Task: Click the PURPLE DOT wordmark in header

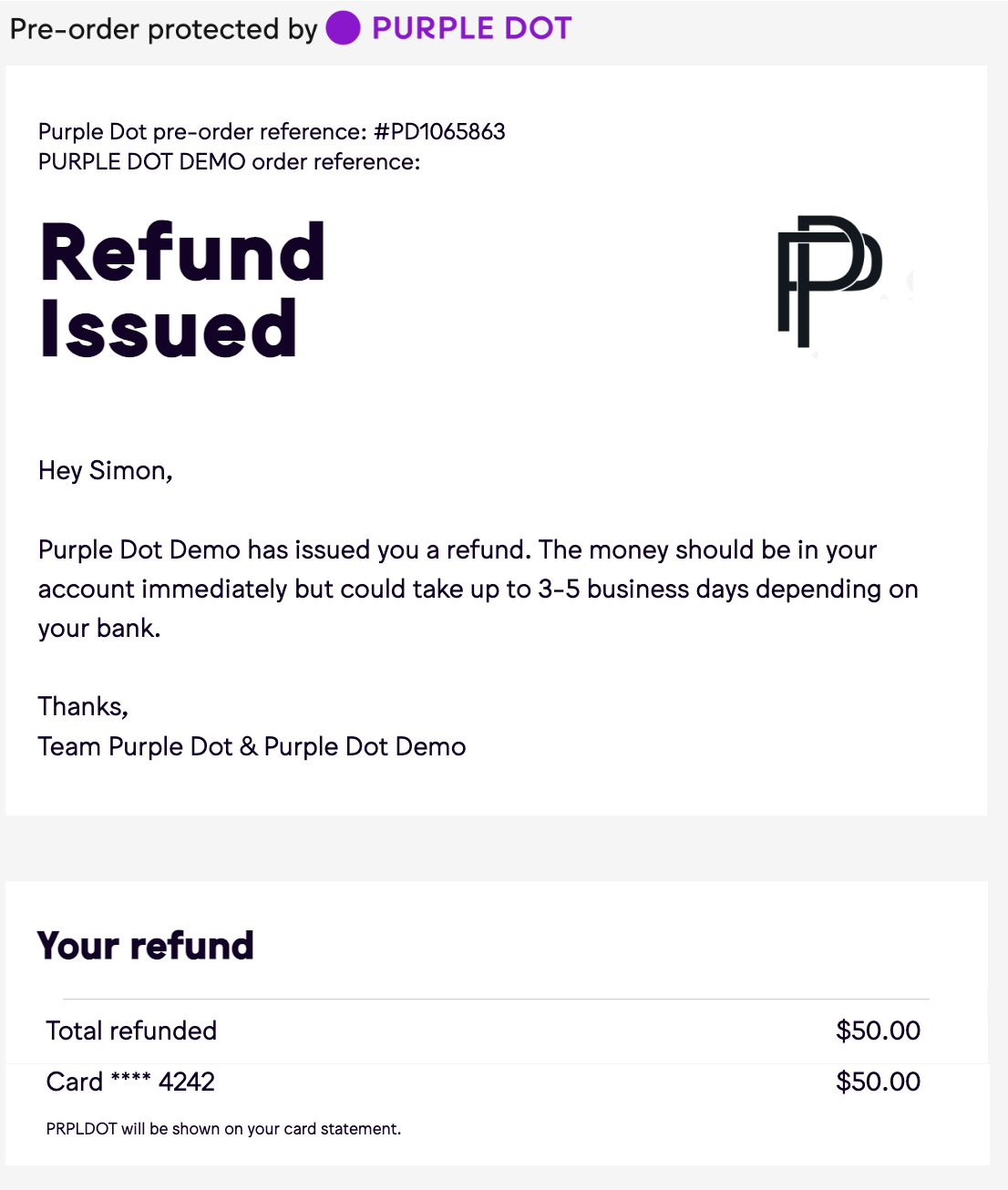Action: [471, 28]
